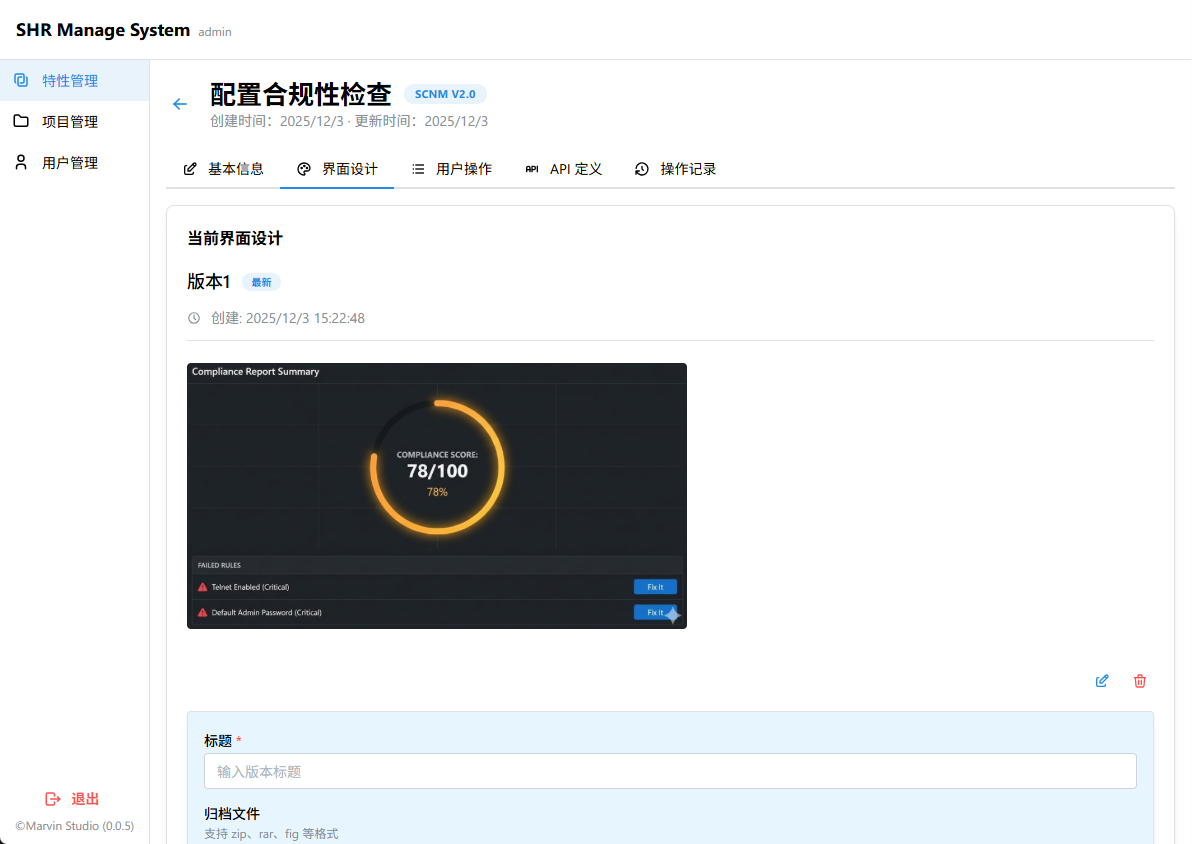Image resolution: width=1192 pixels, height=844 pixels.
Task: Click the 项目管理 folder icon
Action: (21, 122)
